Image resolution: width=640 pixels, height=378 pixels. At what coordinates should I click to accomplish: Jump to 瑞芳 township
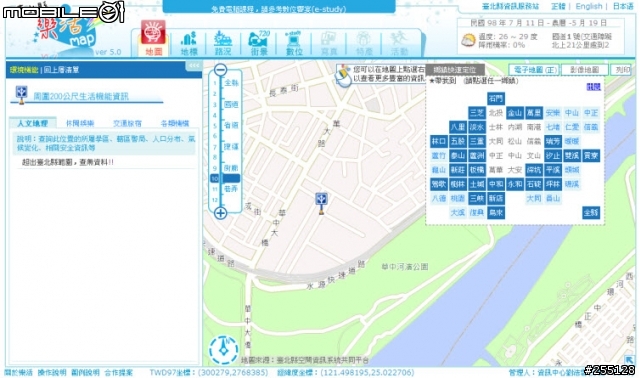(x=553, y=141)
